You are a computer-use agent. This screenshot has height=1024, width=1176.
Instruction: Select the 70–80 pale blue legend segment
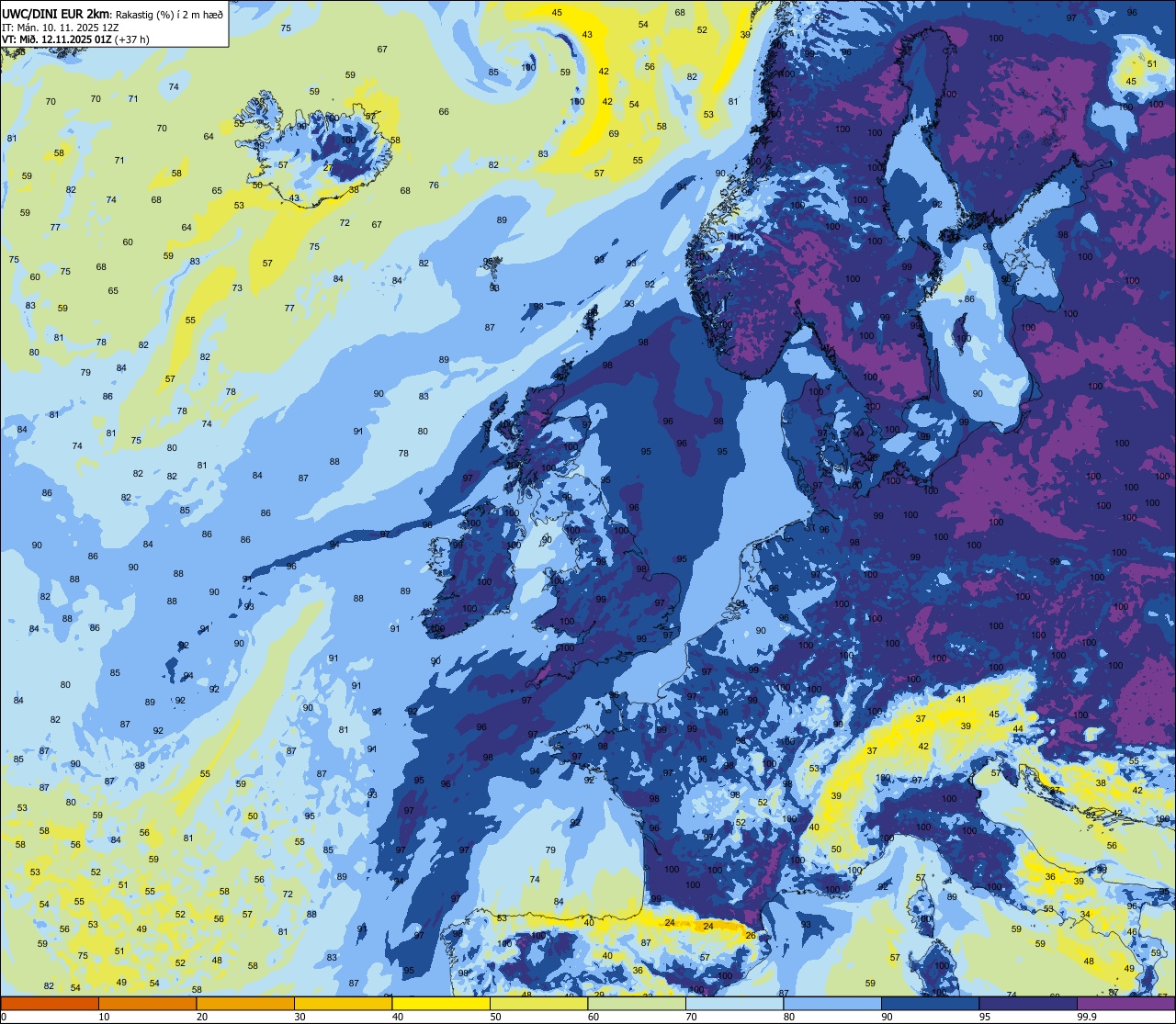pyautogui.click(x=734, y=1003)
